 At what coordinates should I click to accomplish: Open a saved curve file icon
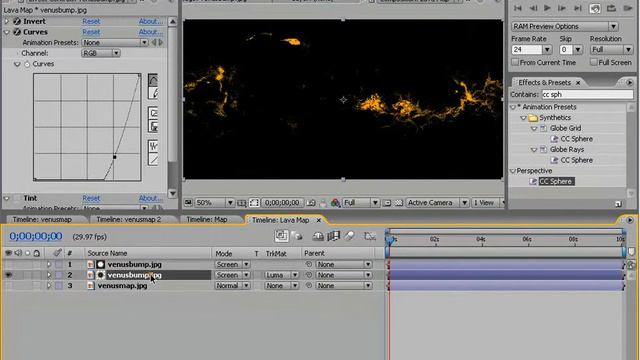click(153, 113)
